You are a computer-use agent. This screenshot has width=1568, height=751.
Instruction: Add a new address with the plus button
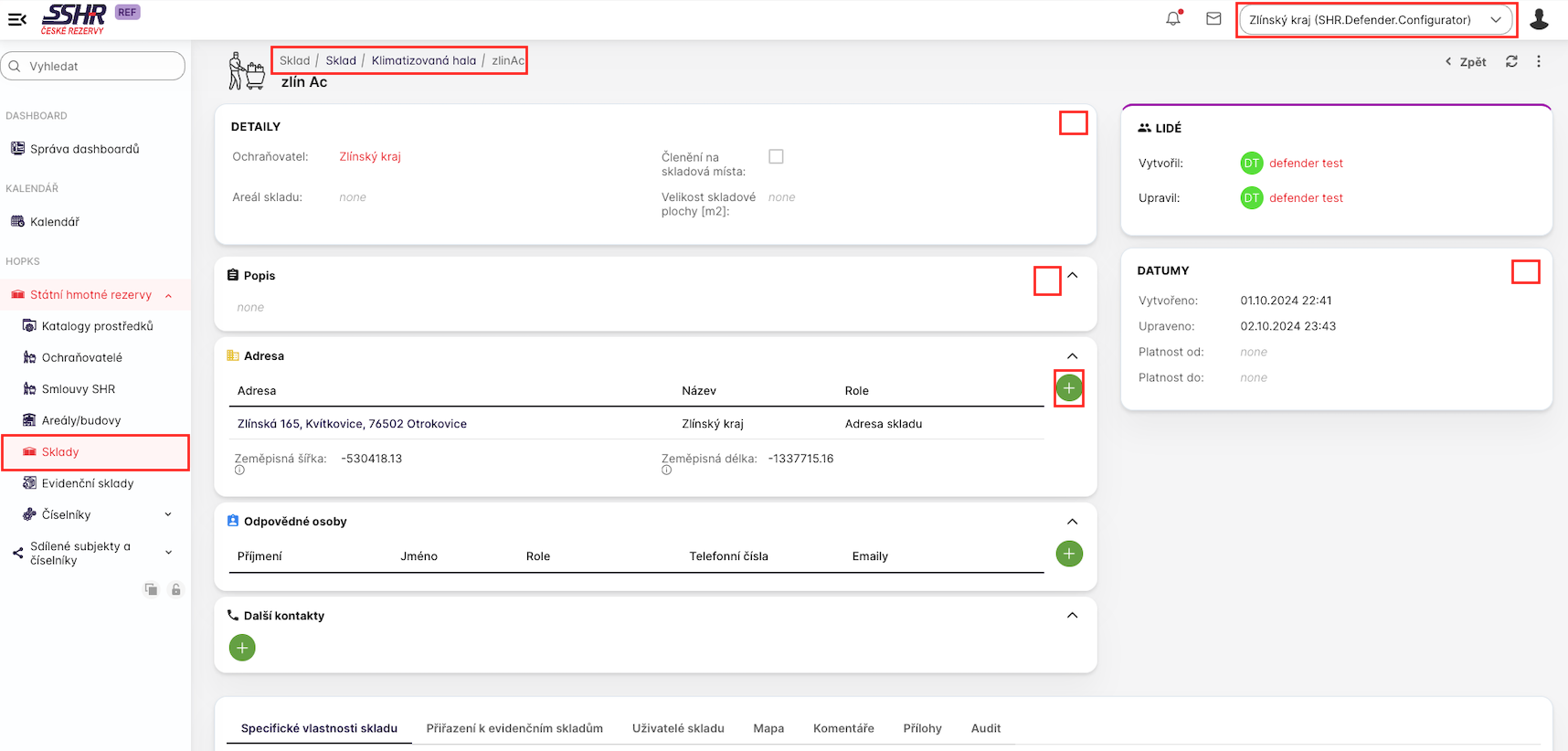pyautogui.click(x=1068, y=388)
